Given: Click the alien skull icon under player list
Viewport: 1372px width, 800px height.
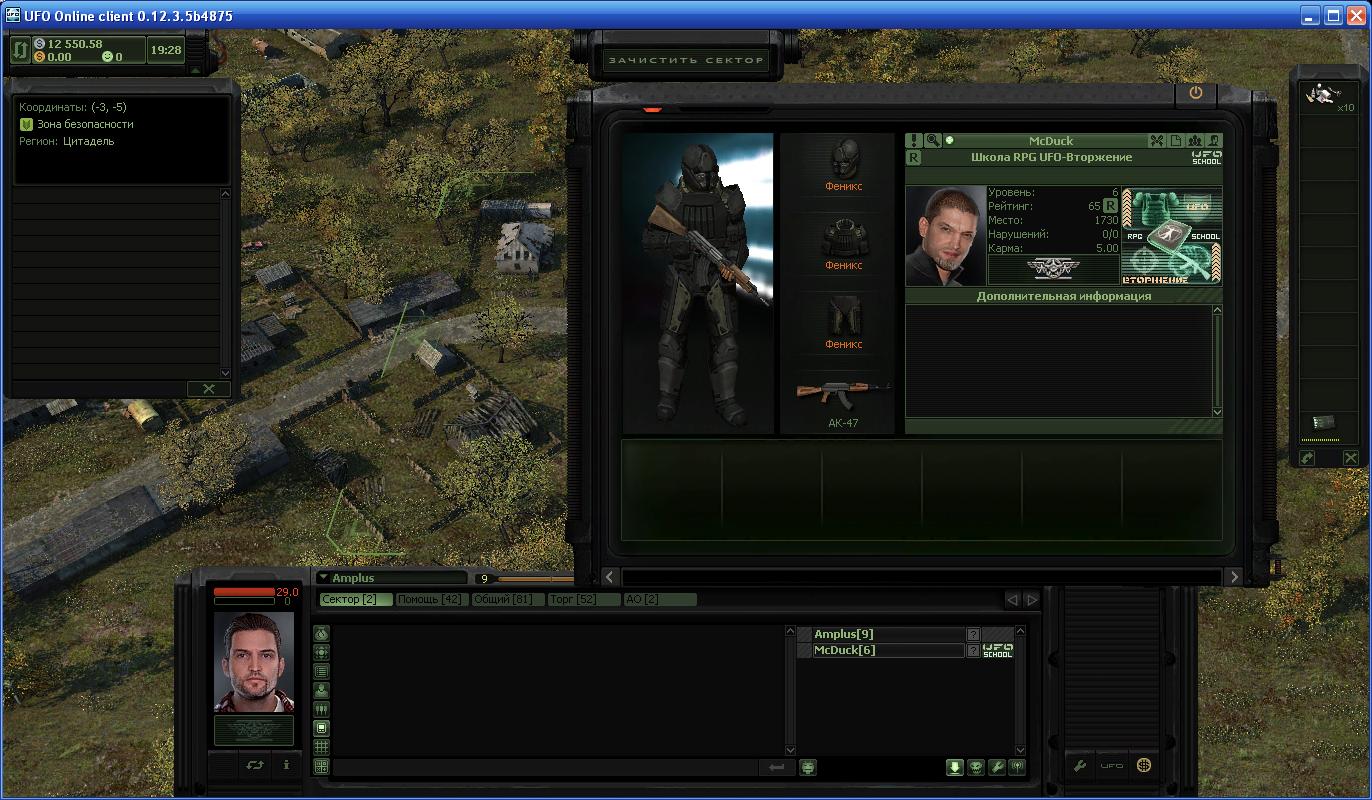Looking at the screenshot, I should 976,767.
